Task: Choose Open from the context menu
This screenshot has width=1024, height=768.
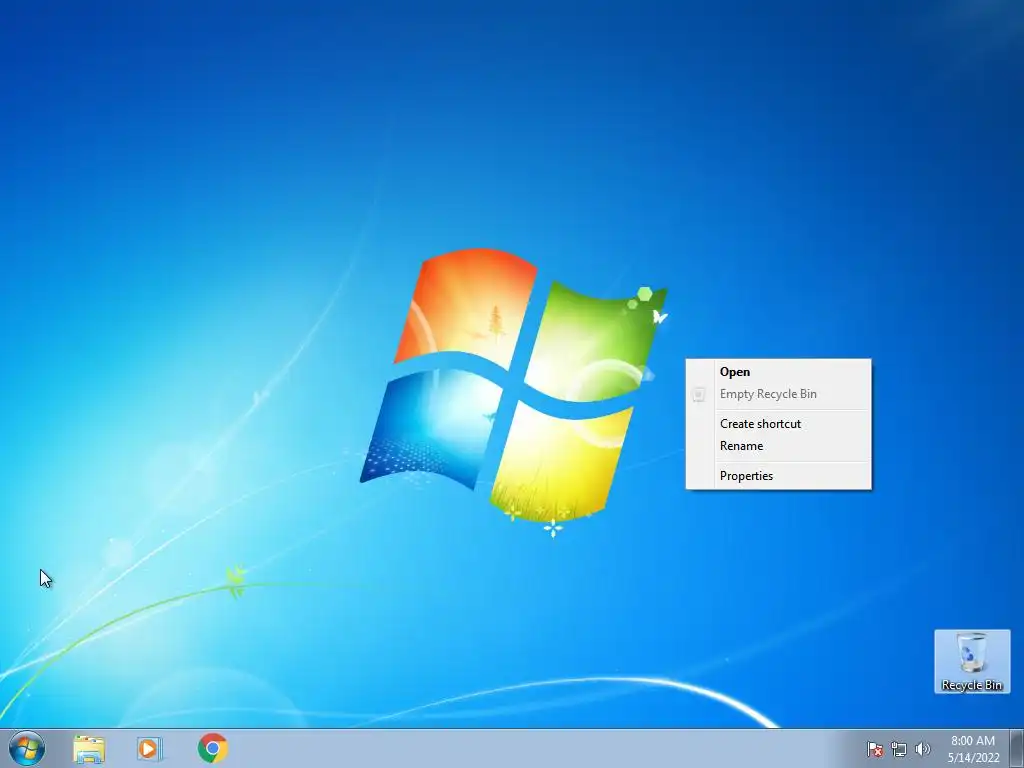Action: (x=778, y=372)
